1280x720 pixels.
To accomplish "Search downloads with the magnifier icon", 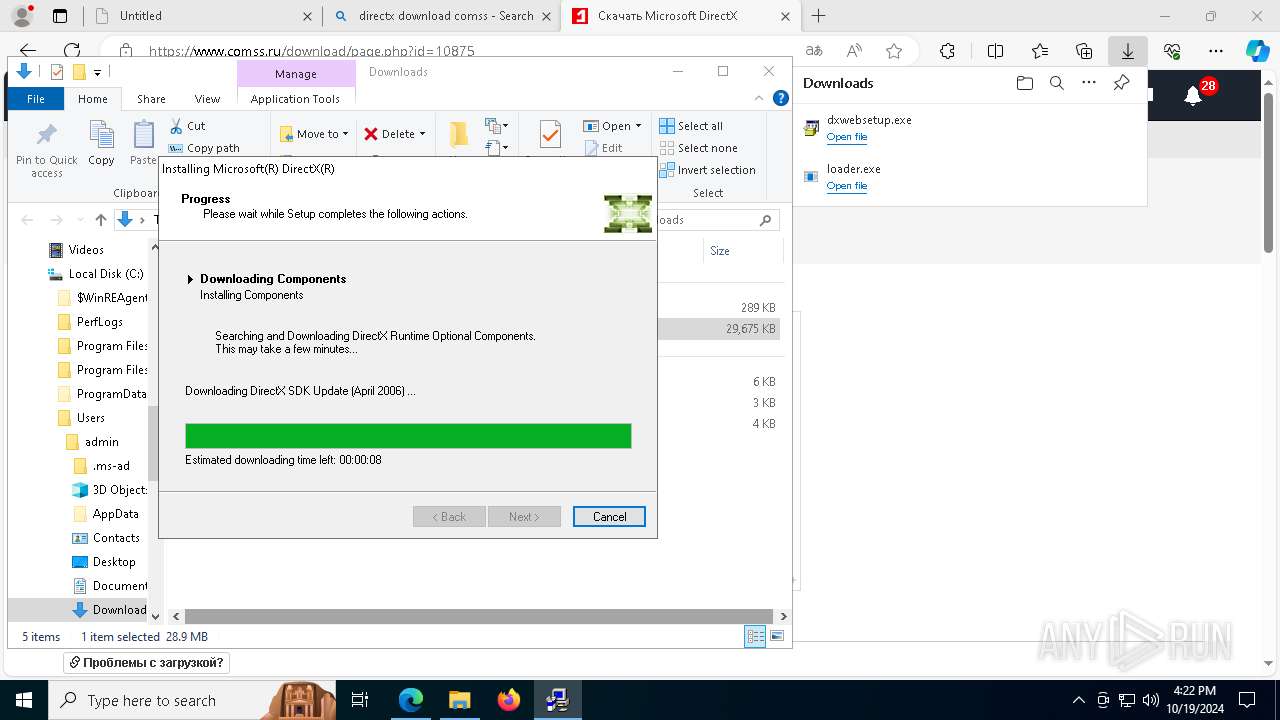I will tap(1056, 83).
